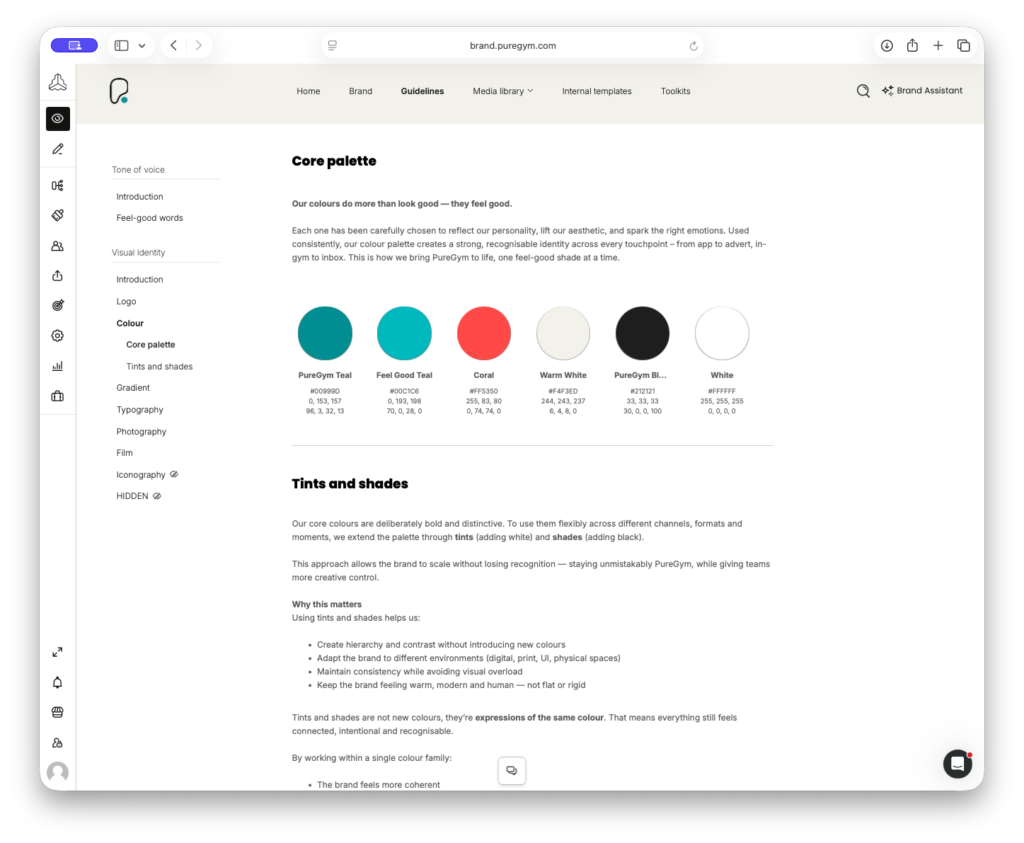The width and height of the screenshot is (1024, 843).
Task: Open the bell notifications icon
Action: click(x=58, y=683)
